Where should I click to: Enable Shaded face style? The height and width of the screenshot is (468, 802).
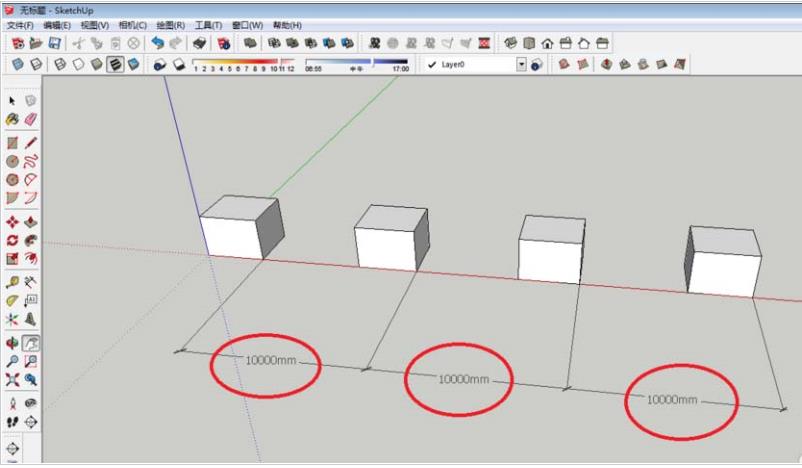click(x=97, y=64)
